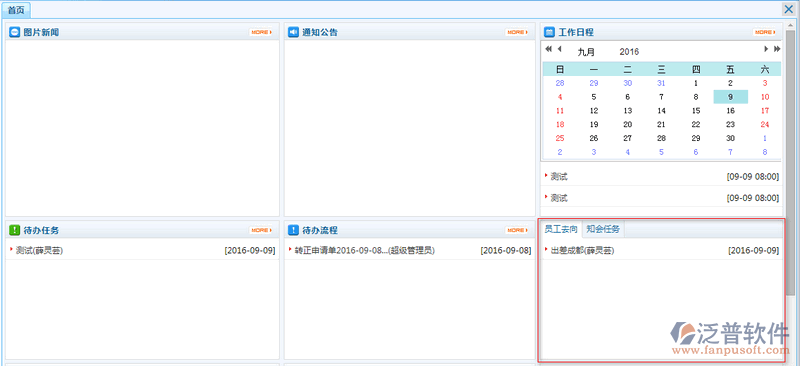Image resolution: width=800 pixels, height=366 pixels.
Task: Open 出差成都(薛灵芸) entry
Action: pyautogui.click(x=582, y=251)
